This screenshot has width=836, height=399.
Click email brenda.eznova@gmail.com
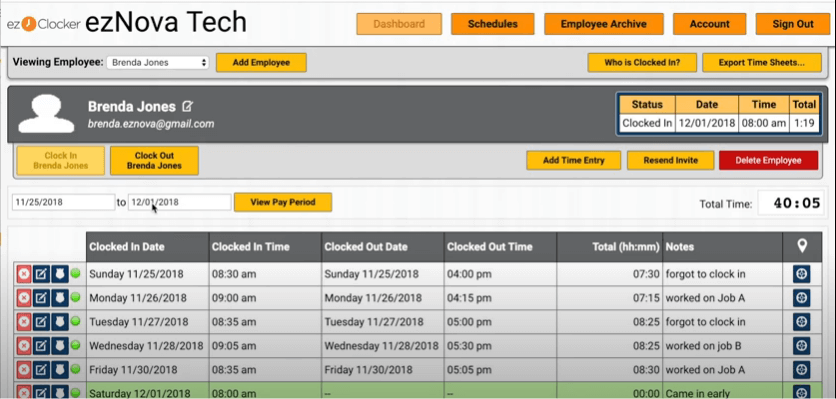(151, 124)
